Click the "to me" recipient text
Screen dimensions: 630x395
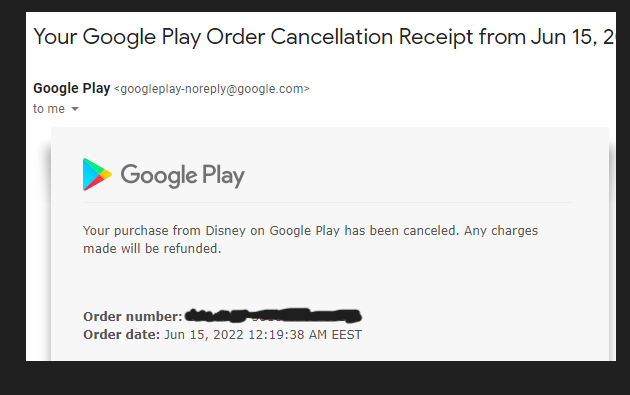click(49, 109)
